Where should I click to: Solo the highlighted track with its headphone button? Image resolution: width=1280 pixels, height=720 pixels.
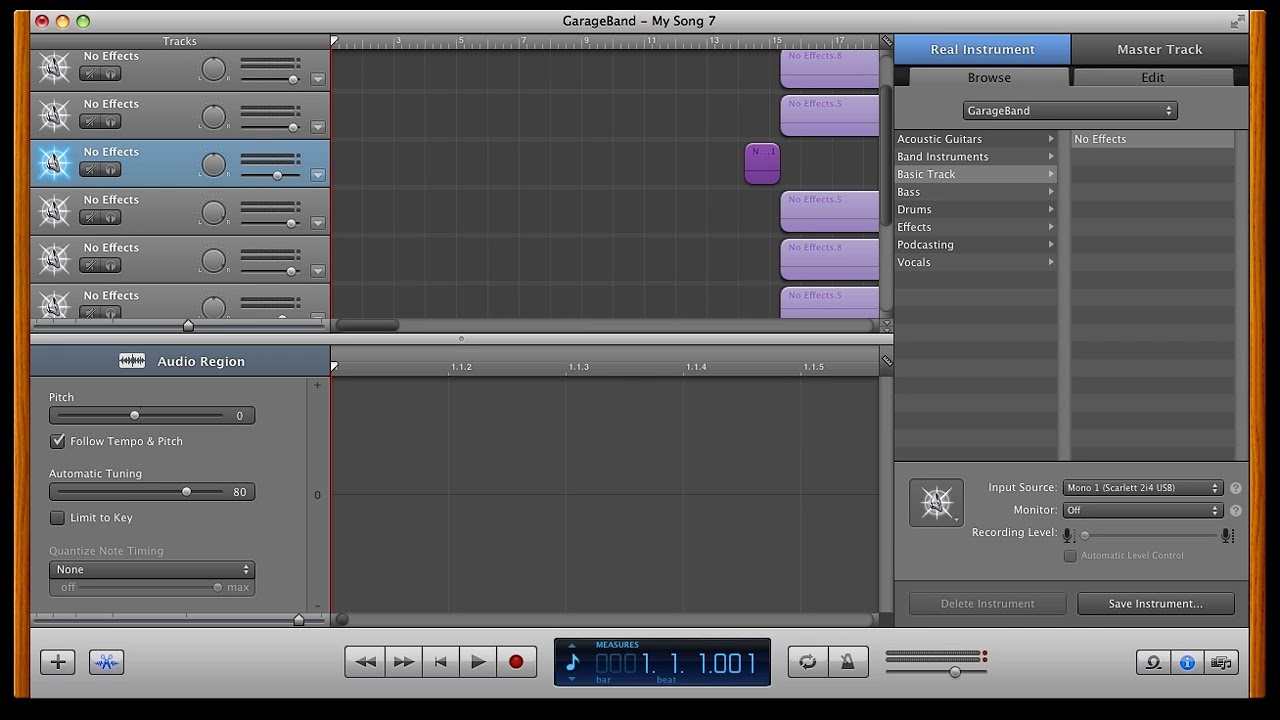pos(111,170)
